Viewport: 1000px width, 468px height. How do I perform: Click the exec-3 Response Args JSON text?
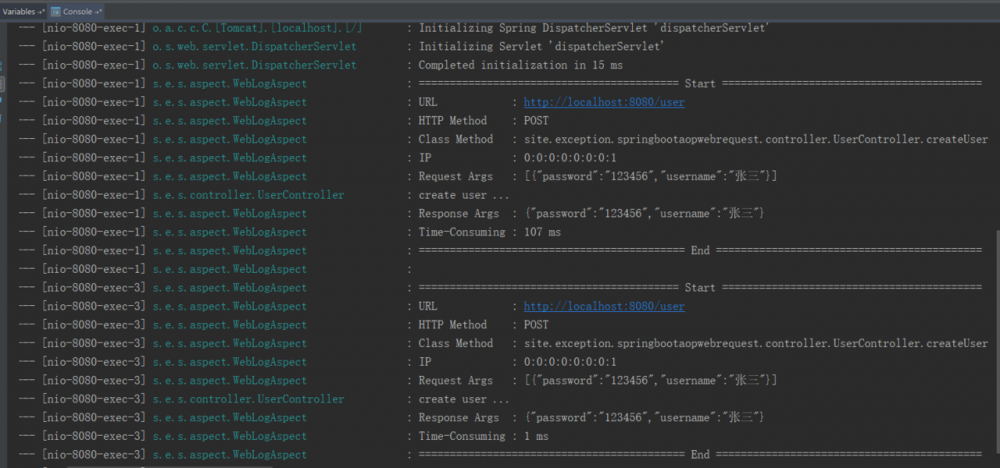click(x=644, y=417)
